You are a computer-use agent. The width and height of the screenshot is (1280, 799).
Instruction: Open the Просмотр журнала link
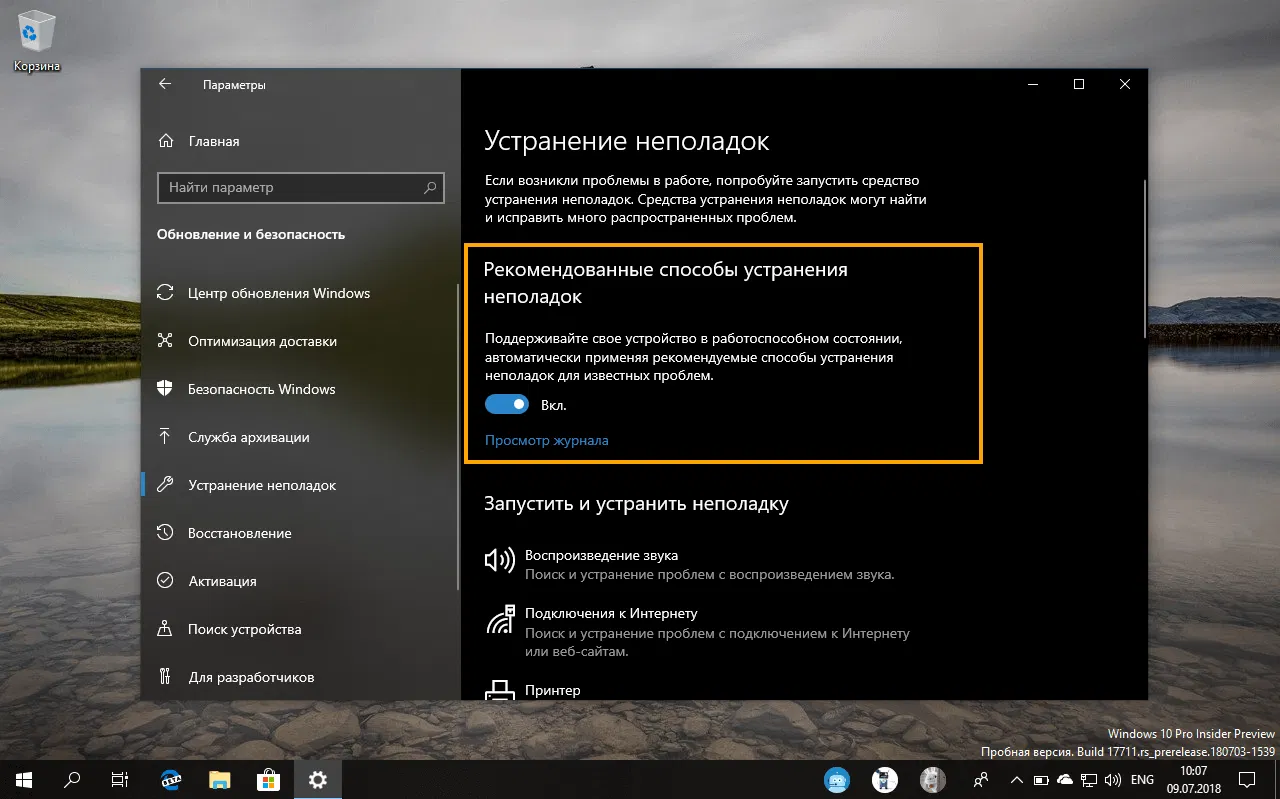pyautogui.click(x=546, y=440)
